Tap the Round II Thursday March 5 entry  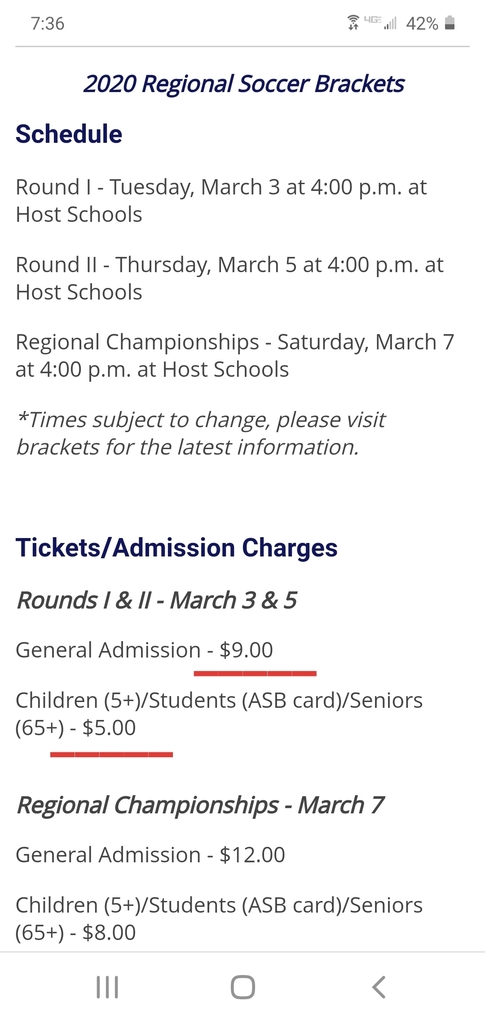click(x=230, y=278)
